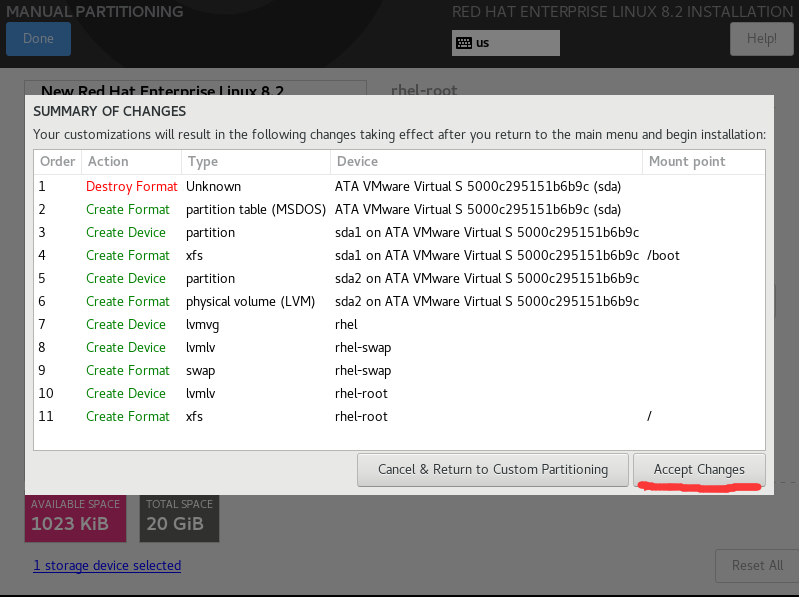This screenshot has height=597, width=799.
Task: Select rhel-swap device in row 8
Action: (363, 347)
